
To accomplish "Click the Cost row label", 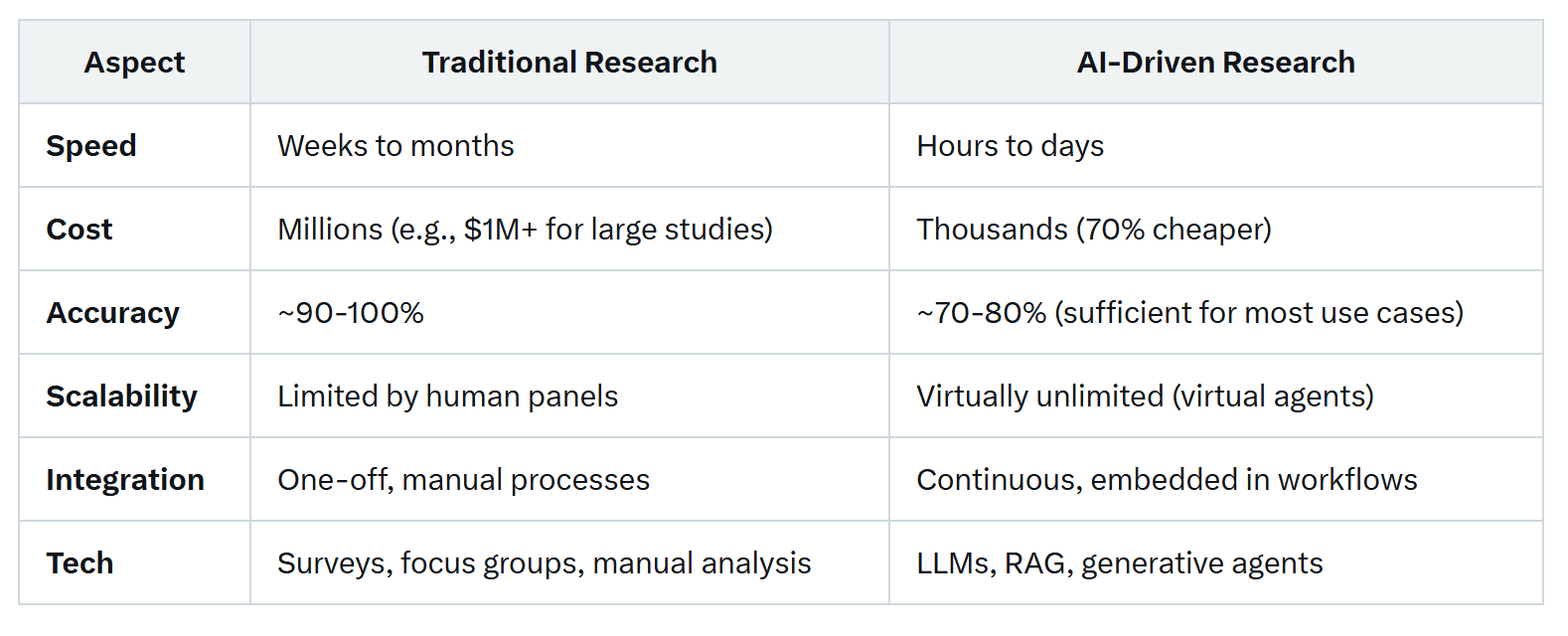I will tap(79, 230).
